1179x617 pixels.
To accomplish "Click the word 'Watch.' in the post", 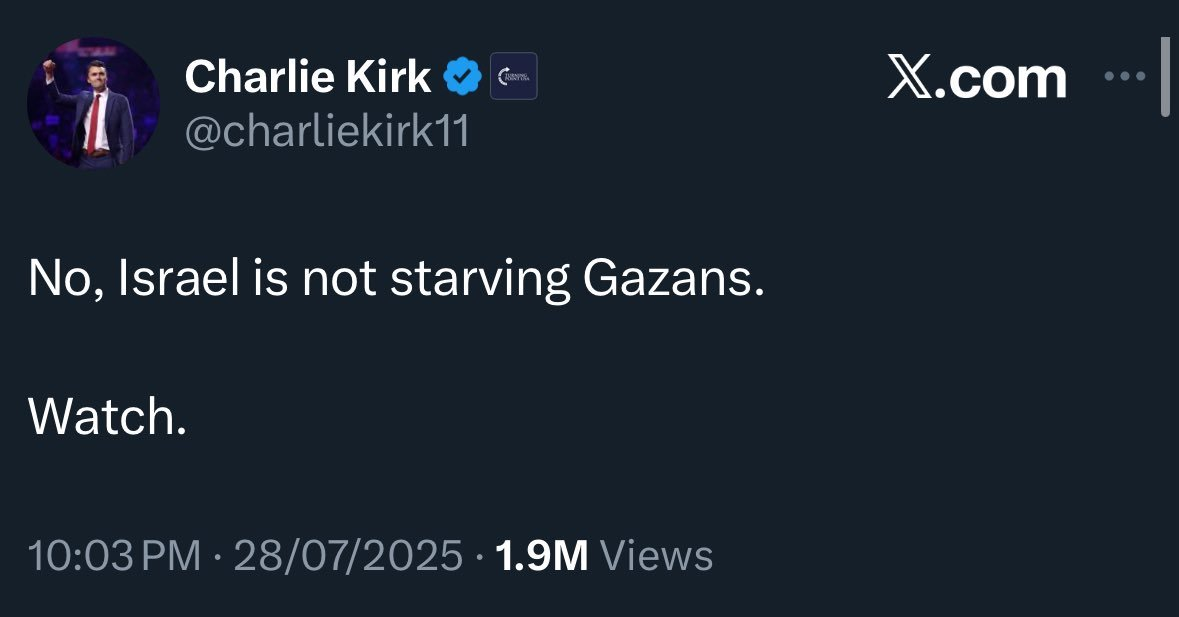I will point(107,417).
